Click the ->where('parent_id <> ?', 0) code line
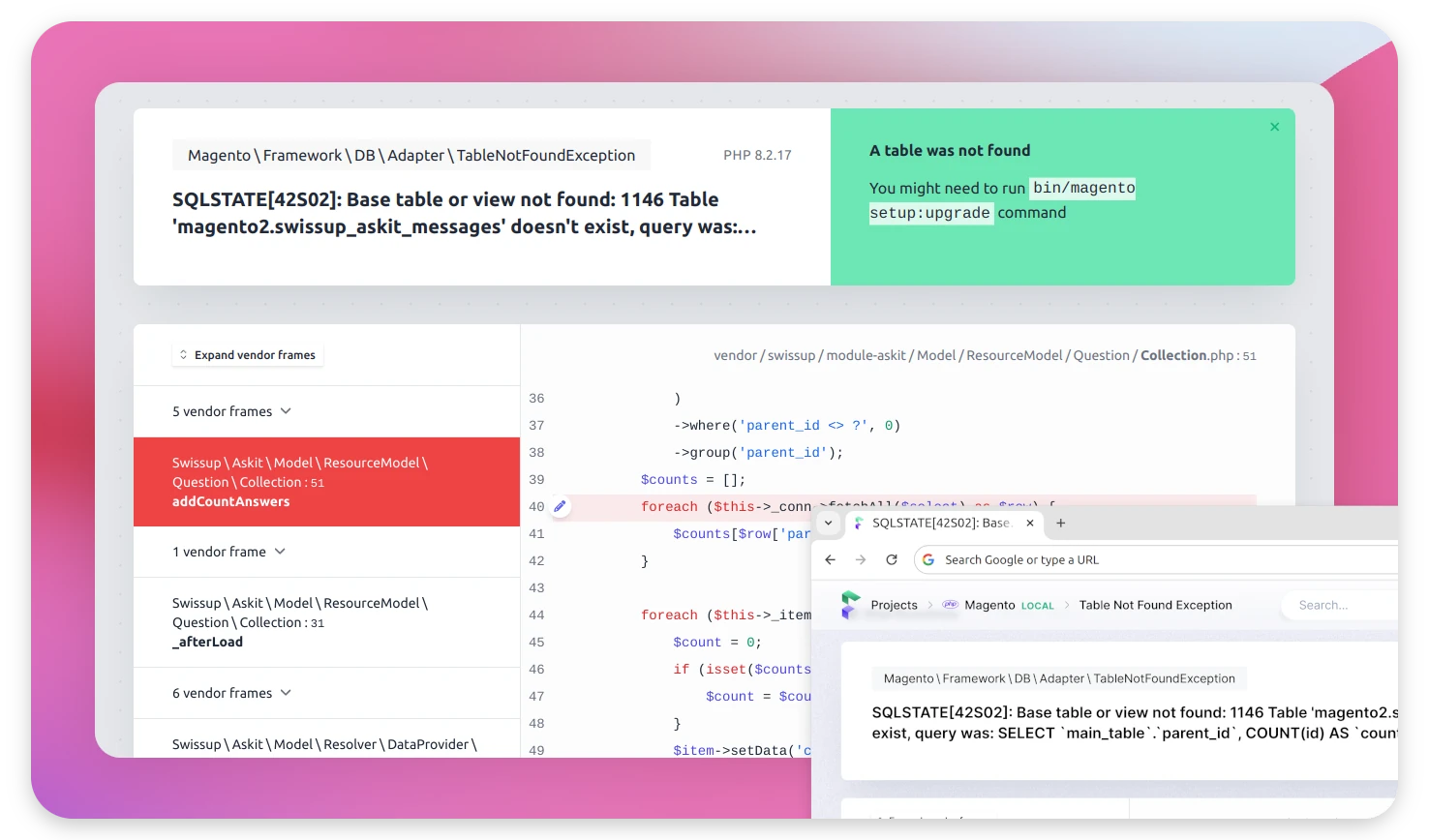Viewport: 1429px width, 840px height. pyautogui.click(x=787, y=426)
